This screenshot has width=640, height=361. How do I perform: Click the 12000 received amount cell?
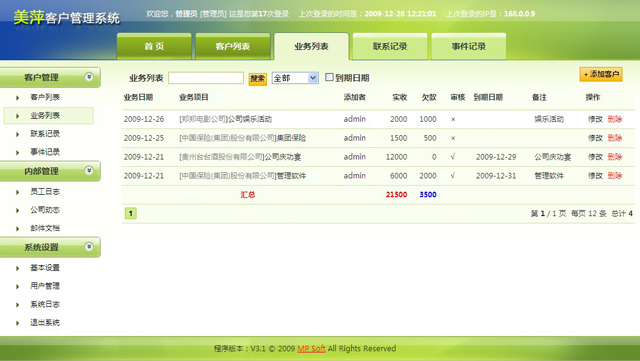point(396,157)
